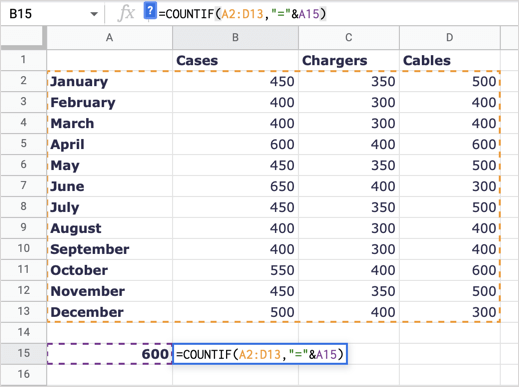The height and width of the screenshot is (387, 519).
Task: Click the Cases header cell
Action: coord(235,60)
